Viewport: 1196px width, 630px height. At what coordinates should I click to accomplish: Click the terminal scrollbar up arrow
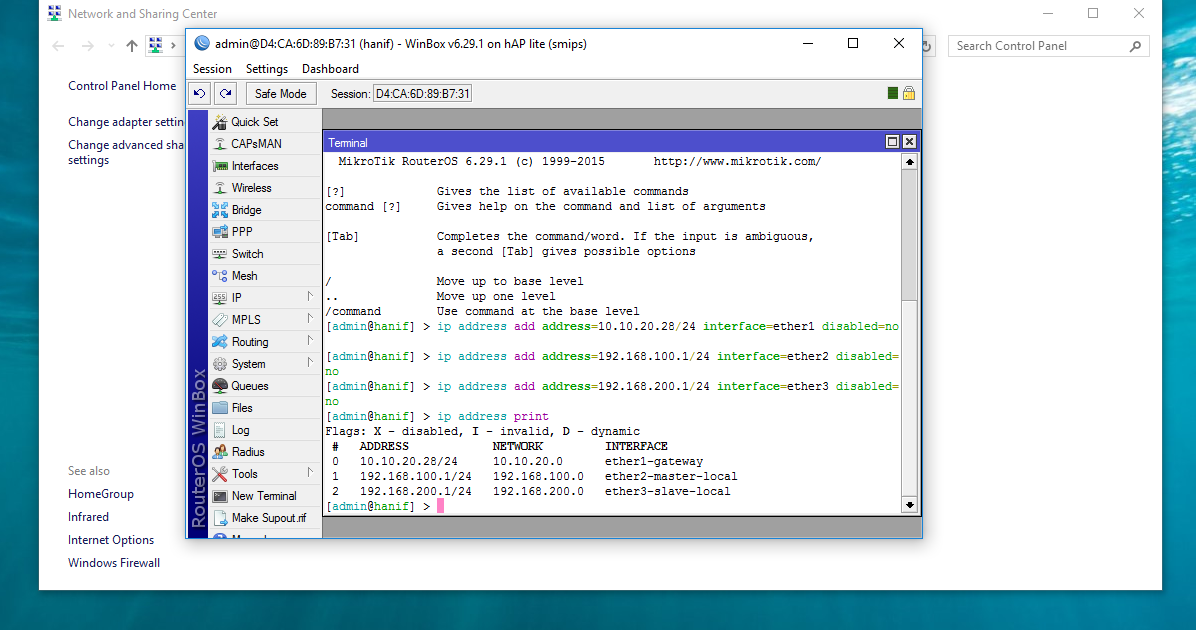909,162
